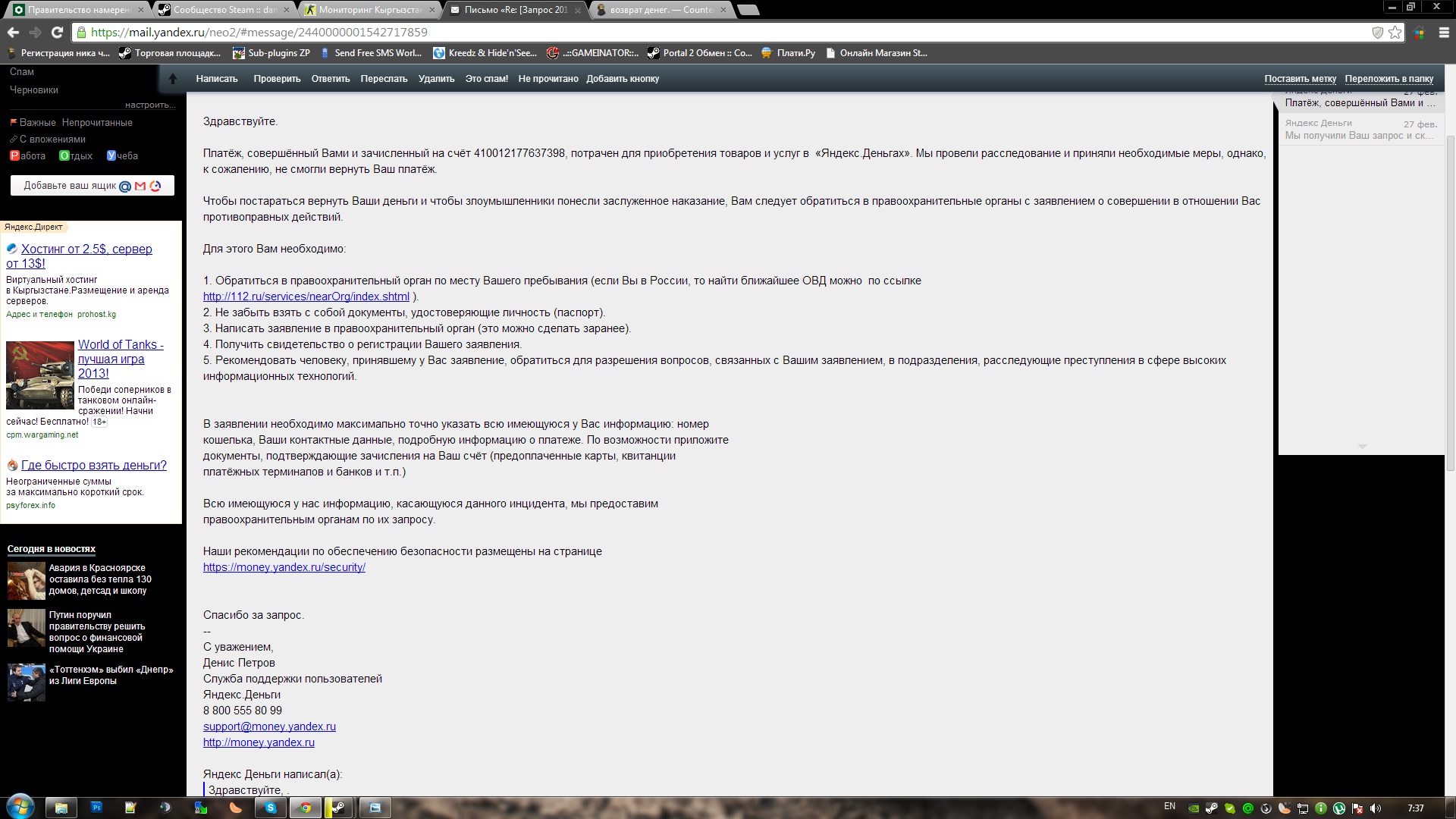Image resolution: width=1456 pixels, height=819 pixels.
Task: Open the Steam taskbar button
Action: (x=338, y=808)
